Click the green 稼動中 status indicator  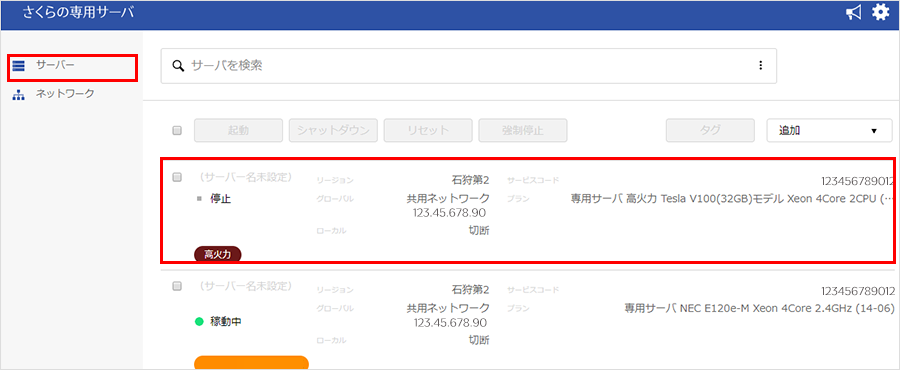(x=199, y=322)
